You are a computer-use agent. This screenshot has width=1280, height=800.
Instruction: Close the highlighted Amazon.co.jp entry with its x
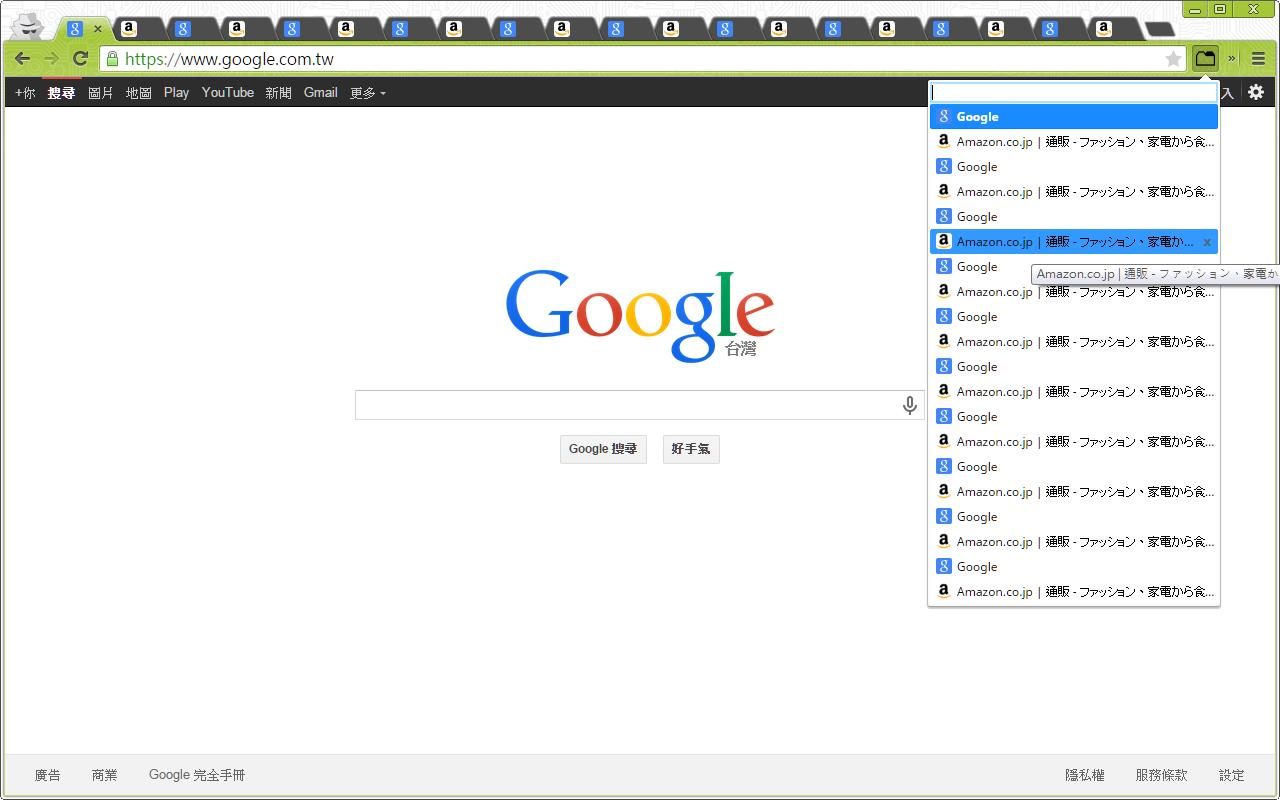click(x=1207, y=242)
